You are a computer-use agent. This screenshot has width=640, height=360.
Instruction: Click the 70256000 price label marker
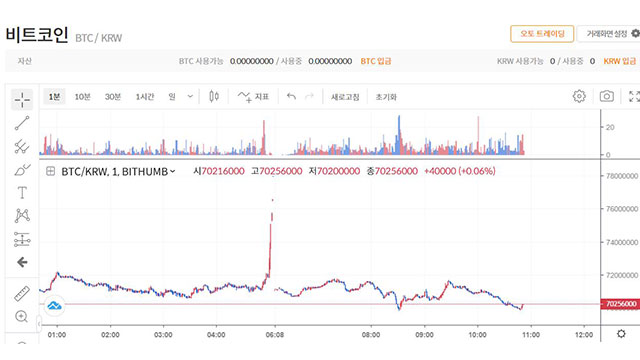[x=620, y=304]
